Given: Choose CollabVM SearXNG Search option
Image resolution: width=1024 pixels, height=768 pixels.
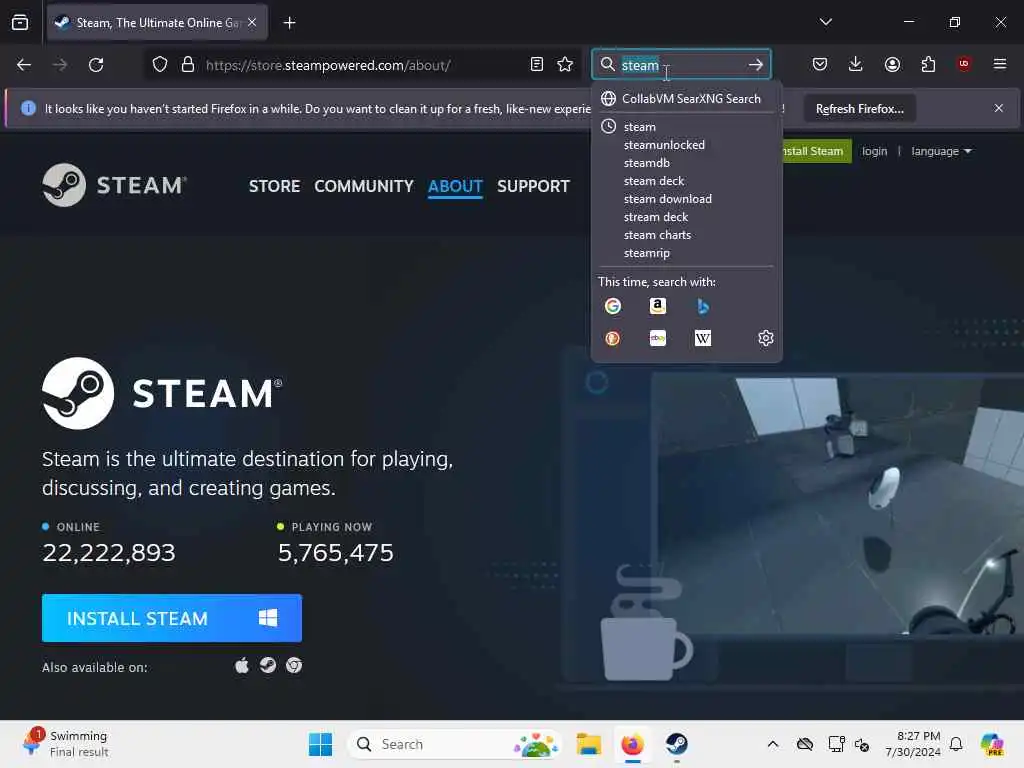Looking at the screenshot, I should click(686, 99).
